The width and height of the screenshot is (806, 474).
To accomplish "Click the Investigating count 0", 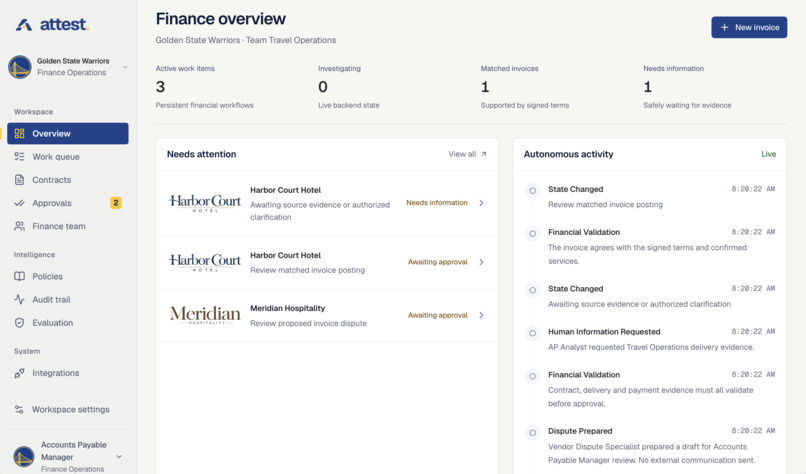I will [323, 87].
